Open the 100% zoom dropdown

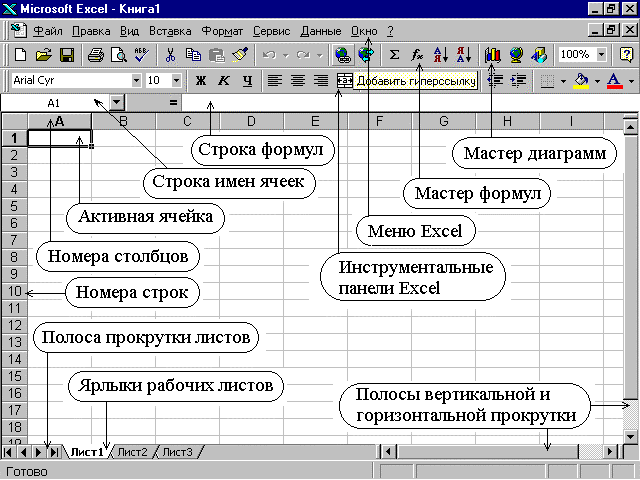pyautogui.click(x=601, y=54)
